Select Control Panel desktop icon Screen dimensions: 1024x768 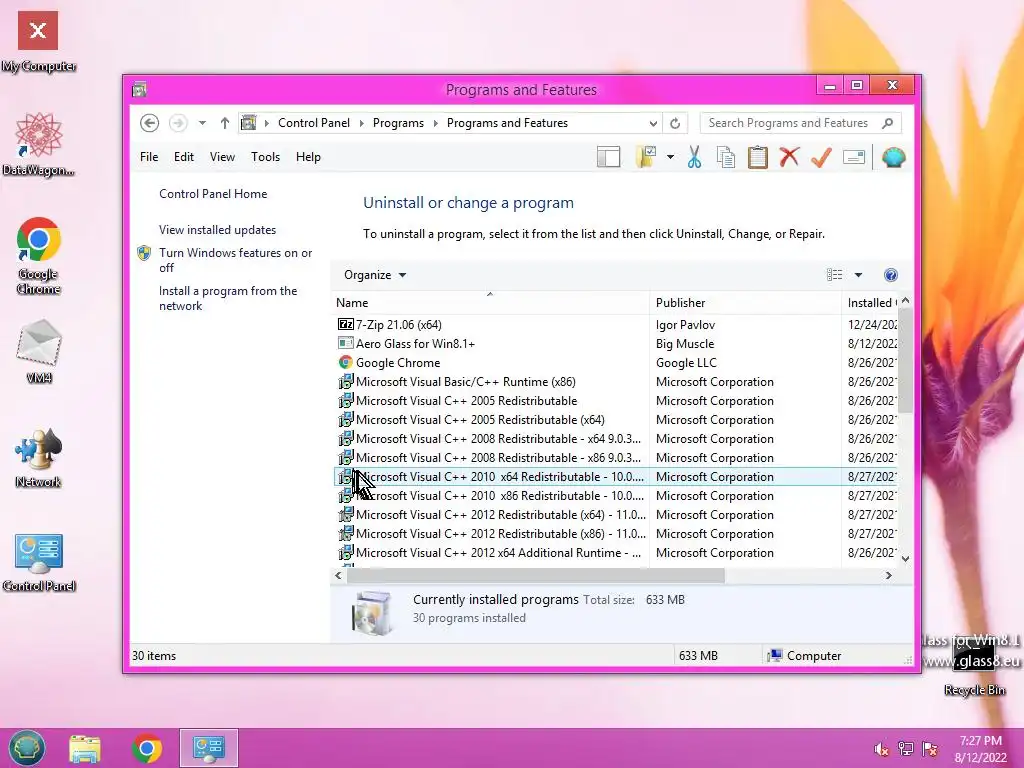click(x=39, y=562)
